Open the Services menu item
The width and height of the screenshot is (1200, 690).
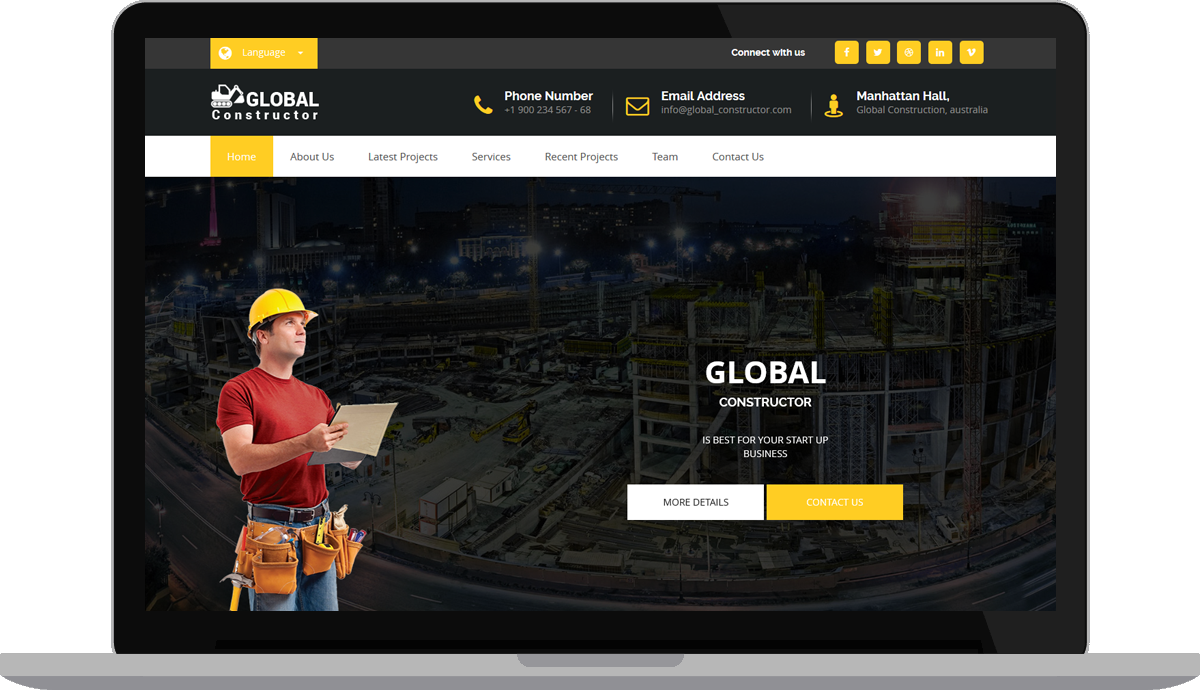click(491, 157)
